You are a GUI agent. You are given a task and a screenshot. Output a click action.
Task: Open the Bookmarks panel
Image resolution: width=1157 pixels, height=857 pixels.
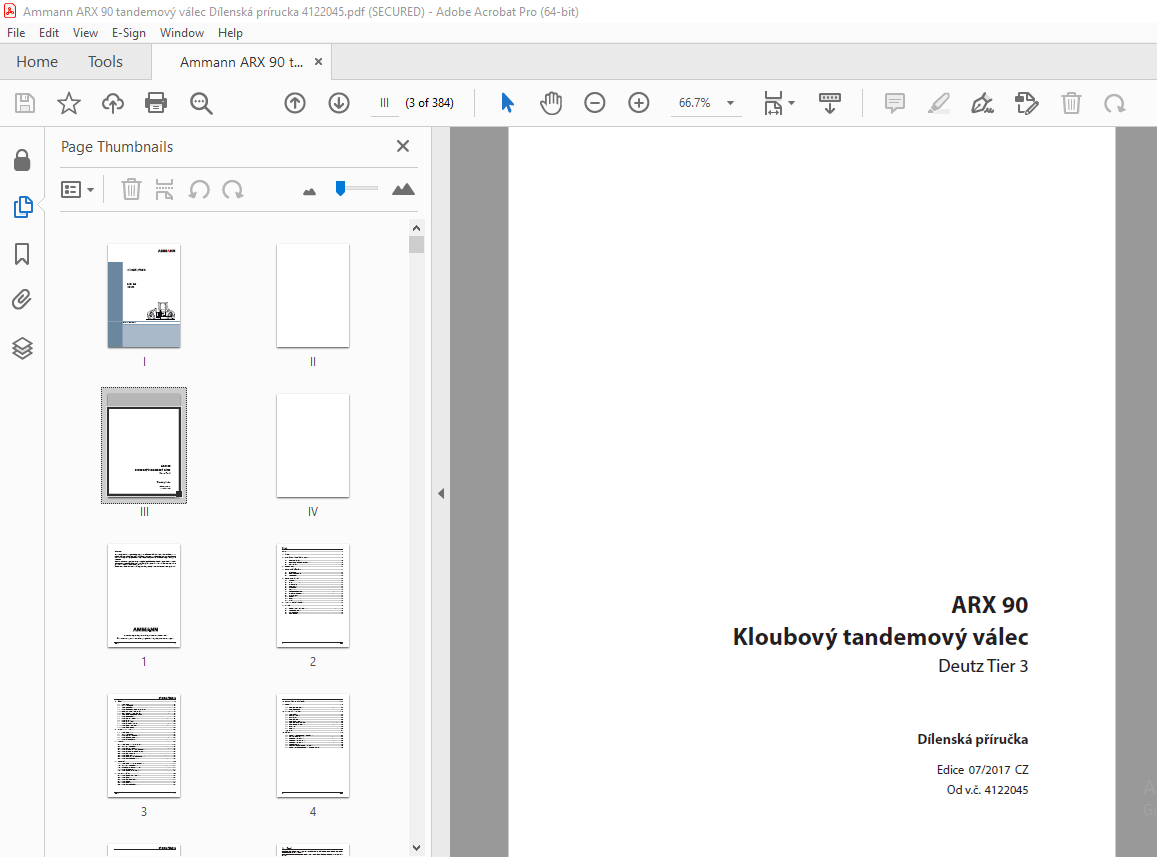(22, 254)
